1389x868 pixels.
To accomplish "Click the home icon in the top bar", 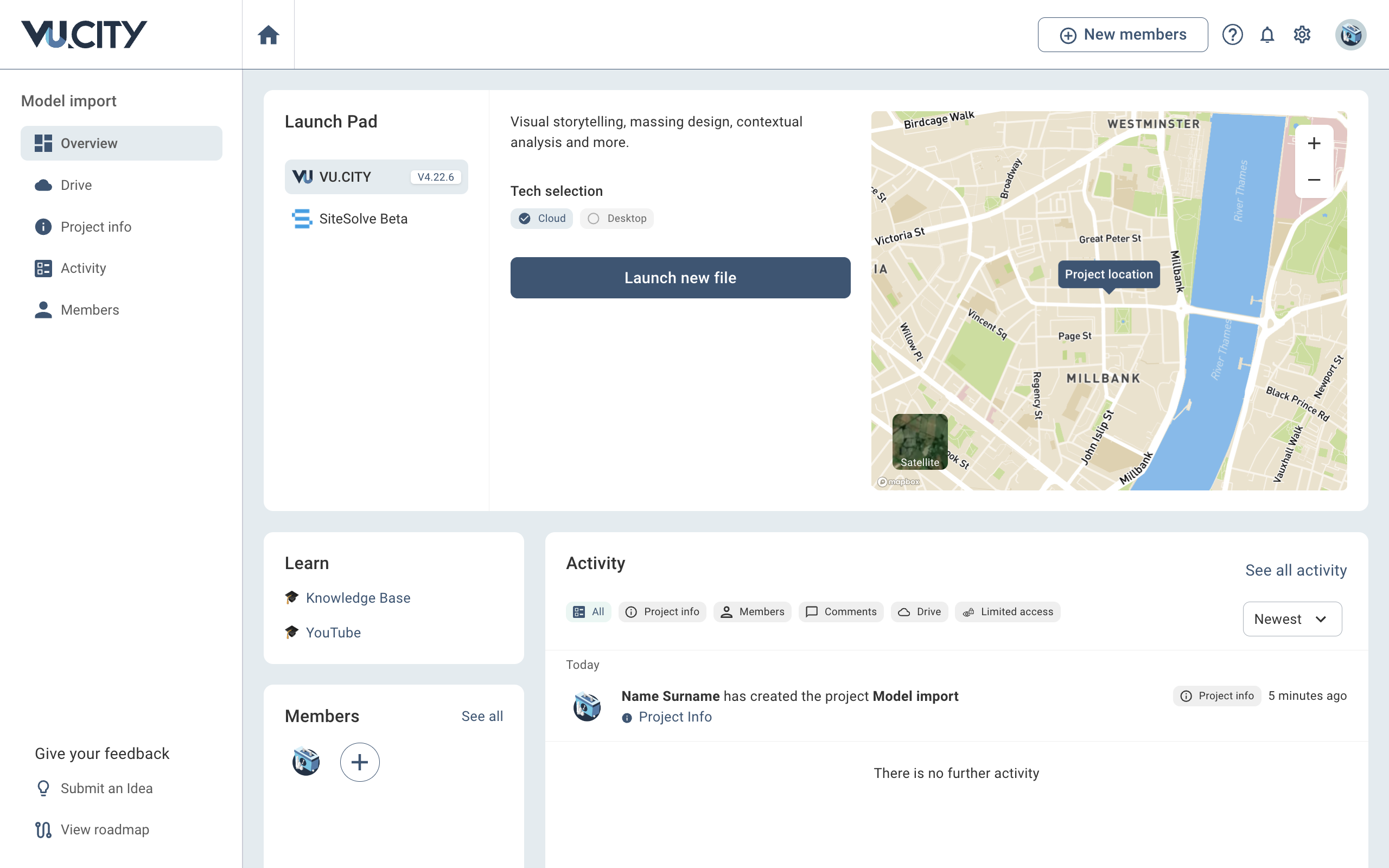I will click(268, 35).
